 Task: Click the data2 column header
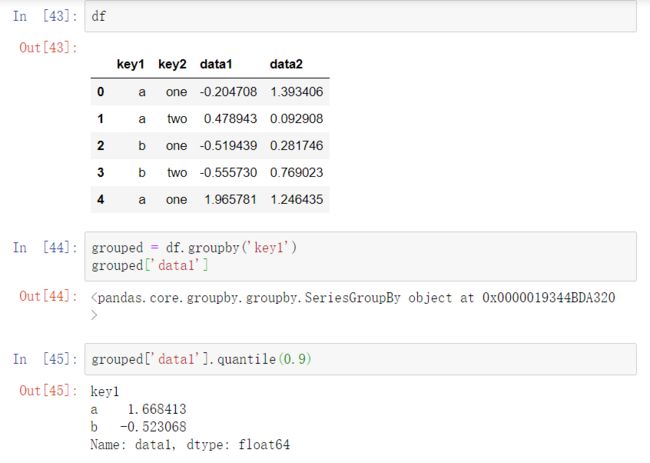(286, 64)
